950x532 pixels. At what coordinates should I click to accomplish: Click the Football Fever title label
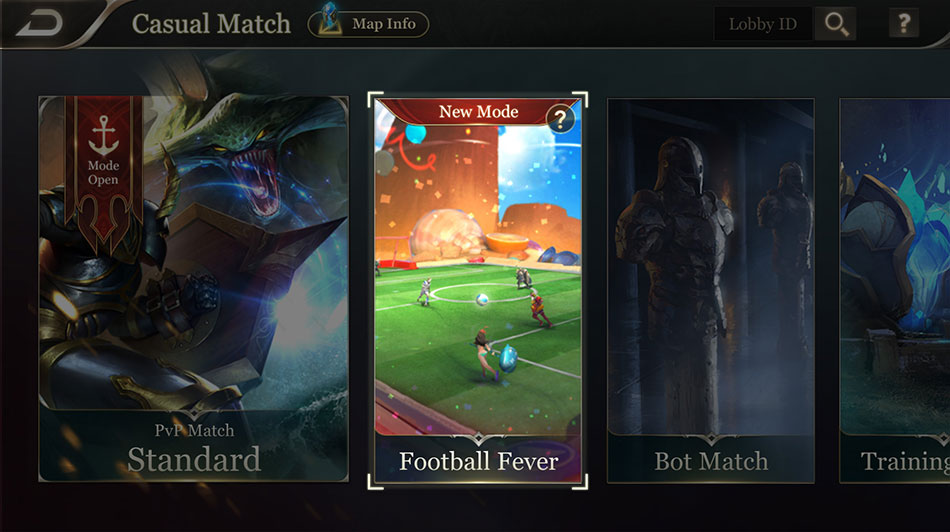click(479, 462)
